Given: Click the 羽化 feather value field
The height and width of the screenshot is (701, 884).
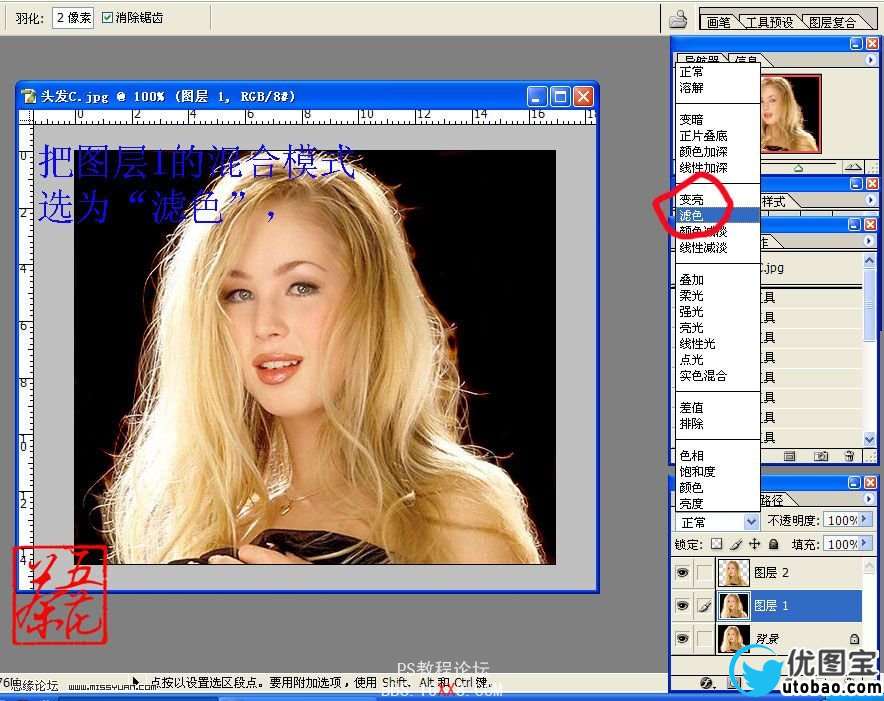Looking at the screenshot, I should [73, 17].
